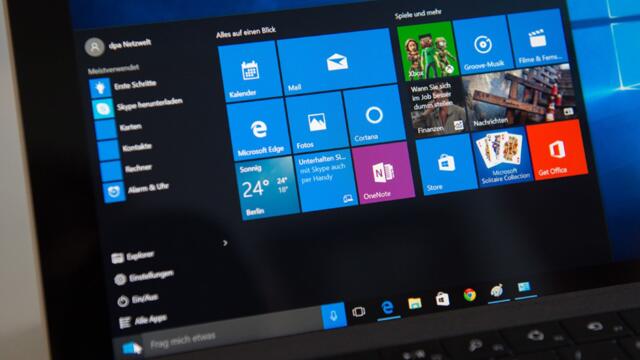Open Rechner from most used list
640x360 pixels.
tap(126, 169)
